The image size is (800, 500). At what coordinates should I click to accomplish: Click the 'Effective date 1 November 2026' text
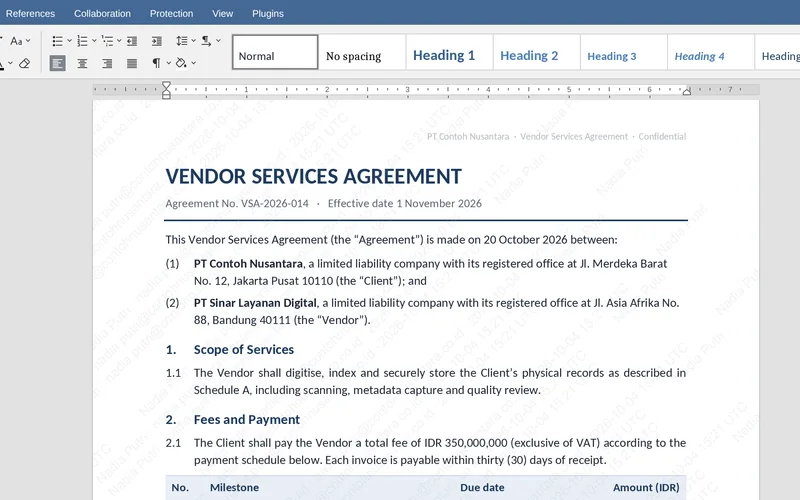tap(405, 204)
